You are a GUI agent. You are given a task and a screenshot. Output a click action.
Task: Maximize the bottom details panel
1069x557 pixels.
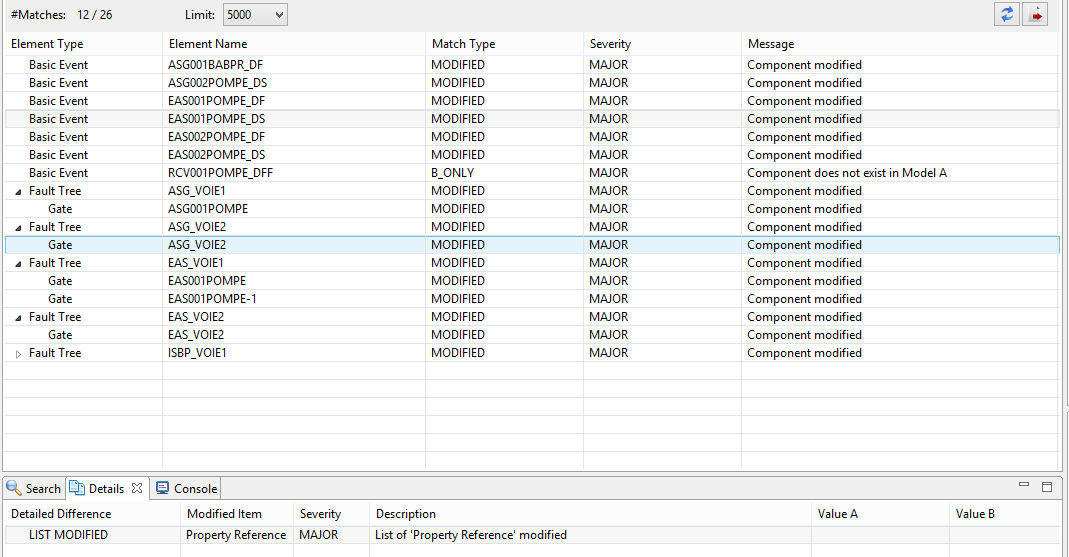pos(1047,486)
